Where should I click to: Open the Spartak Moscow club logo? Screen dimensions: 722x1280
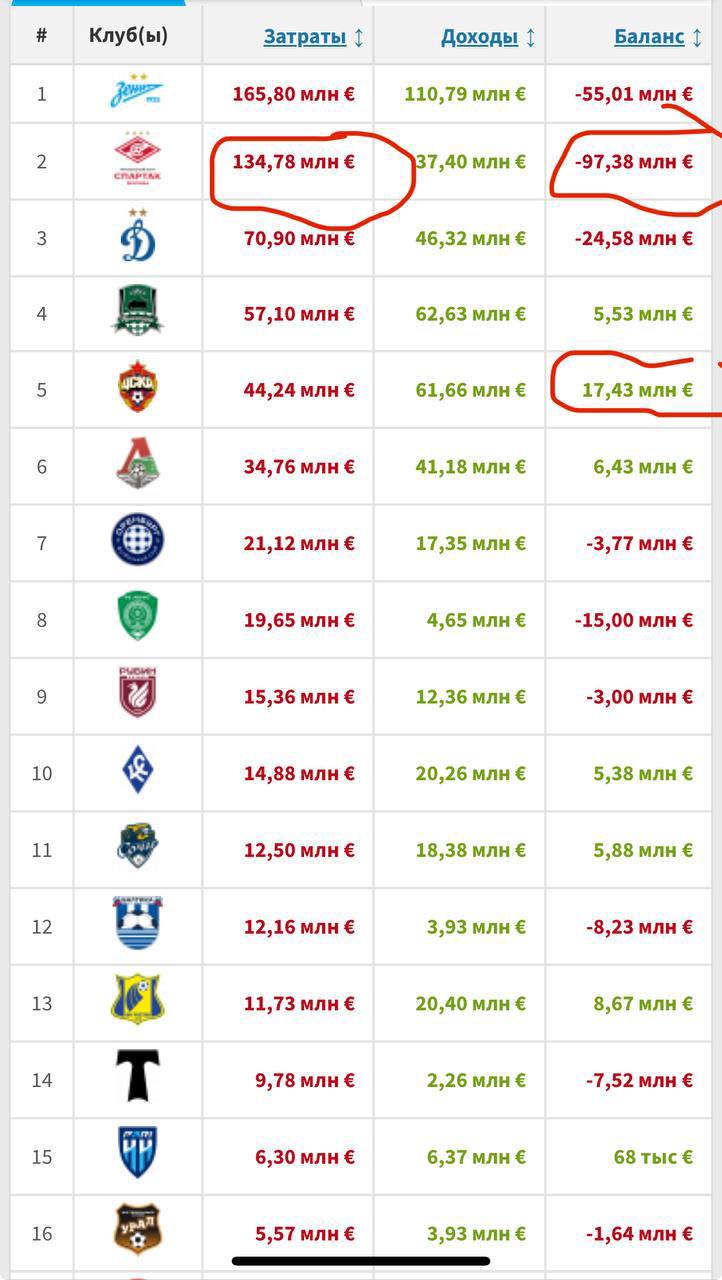coord(138,161)
